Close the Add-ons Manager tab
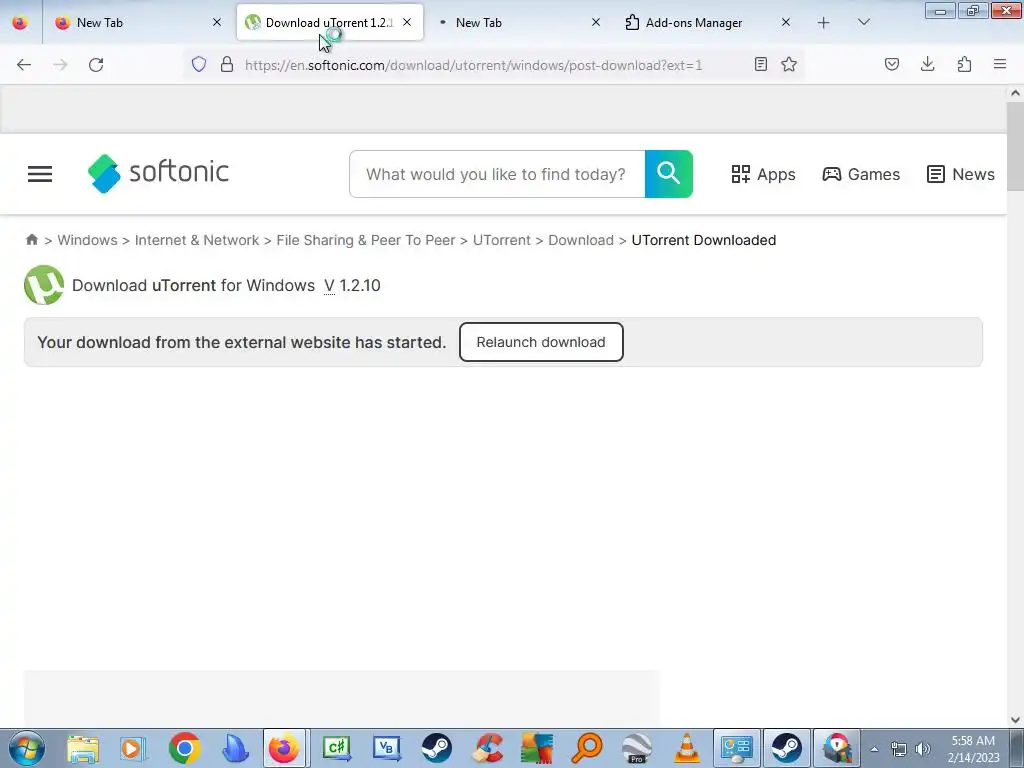The height and width of the screenshot is (768, 1024). point(786,23)
